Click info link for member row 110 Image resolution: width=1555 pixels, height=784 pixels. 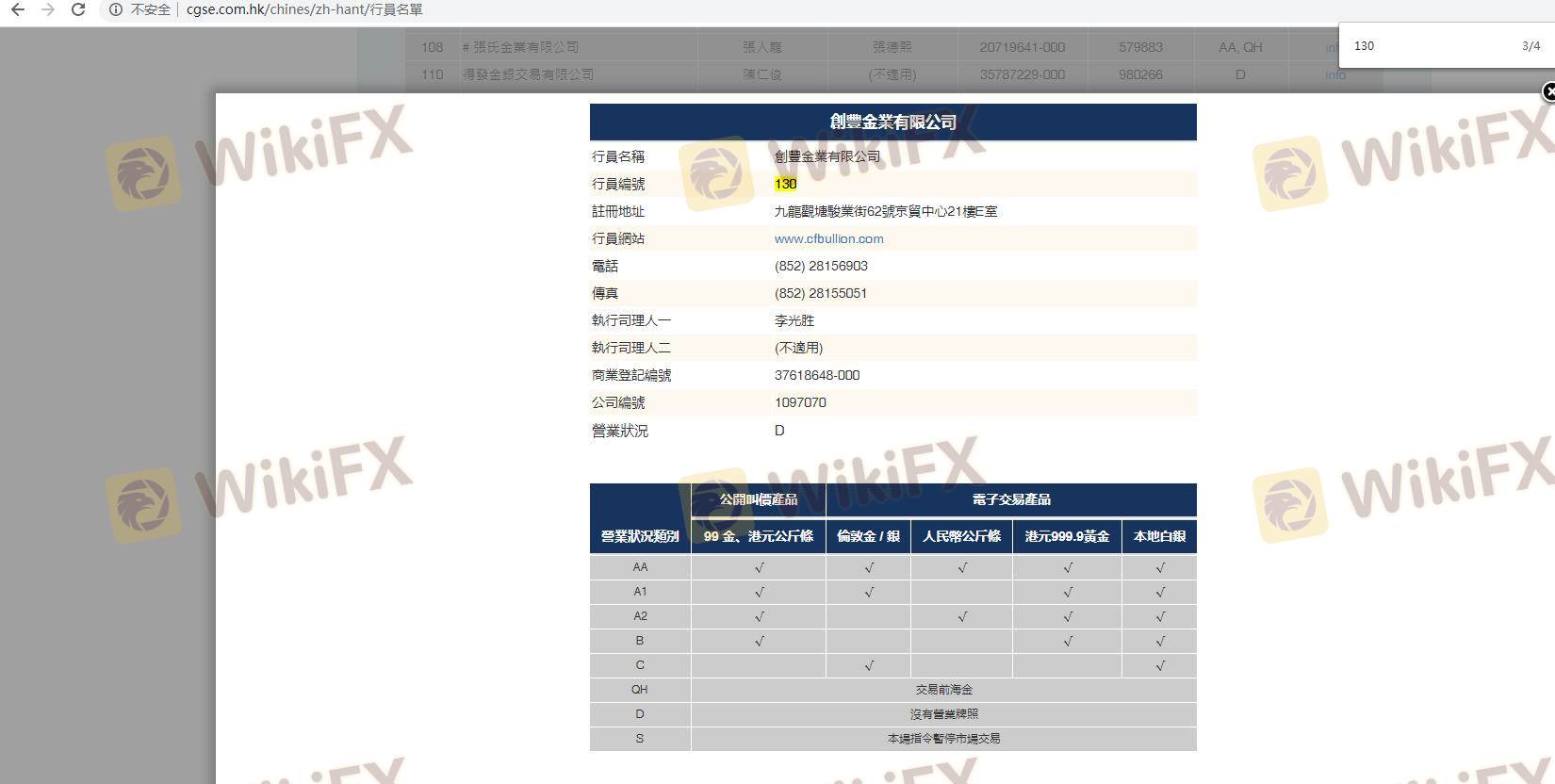pyautogui.click(x=1335, y=74)
